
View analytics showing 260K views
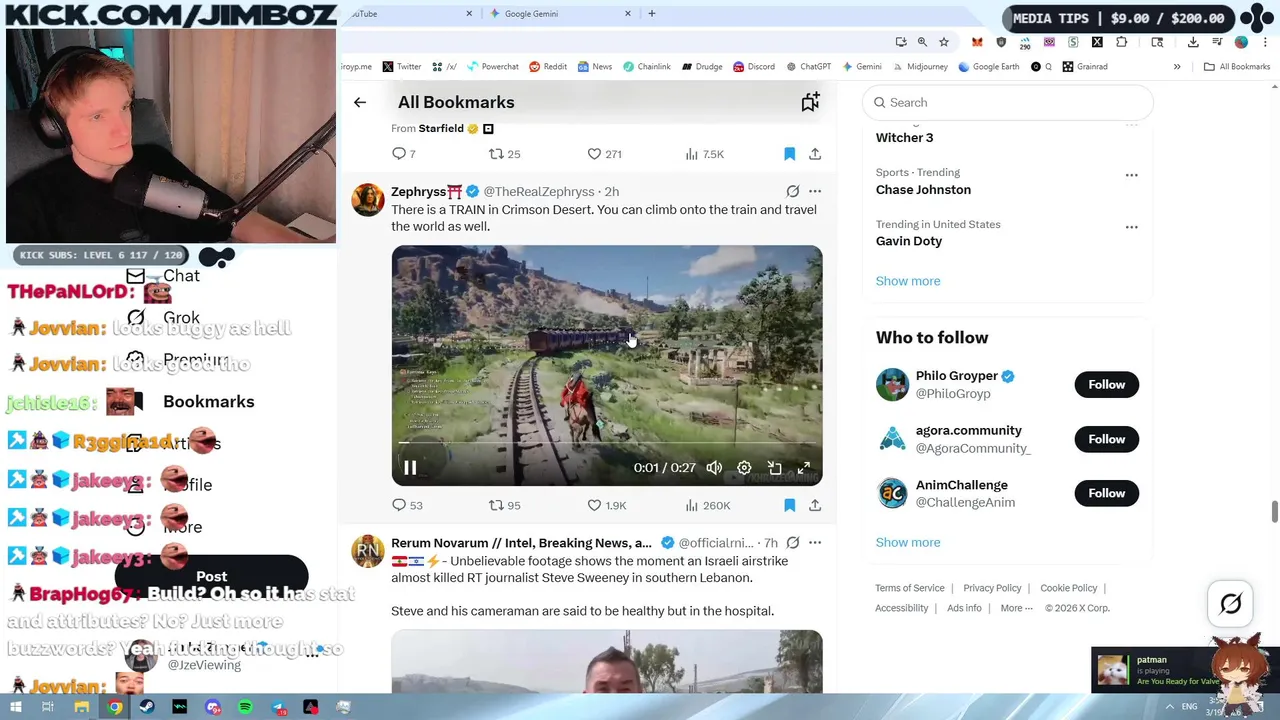click(708, 505)
